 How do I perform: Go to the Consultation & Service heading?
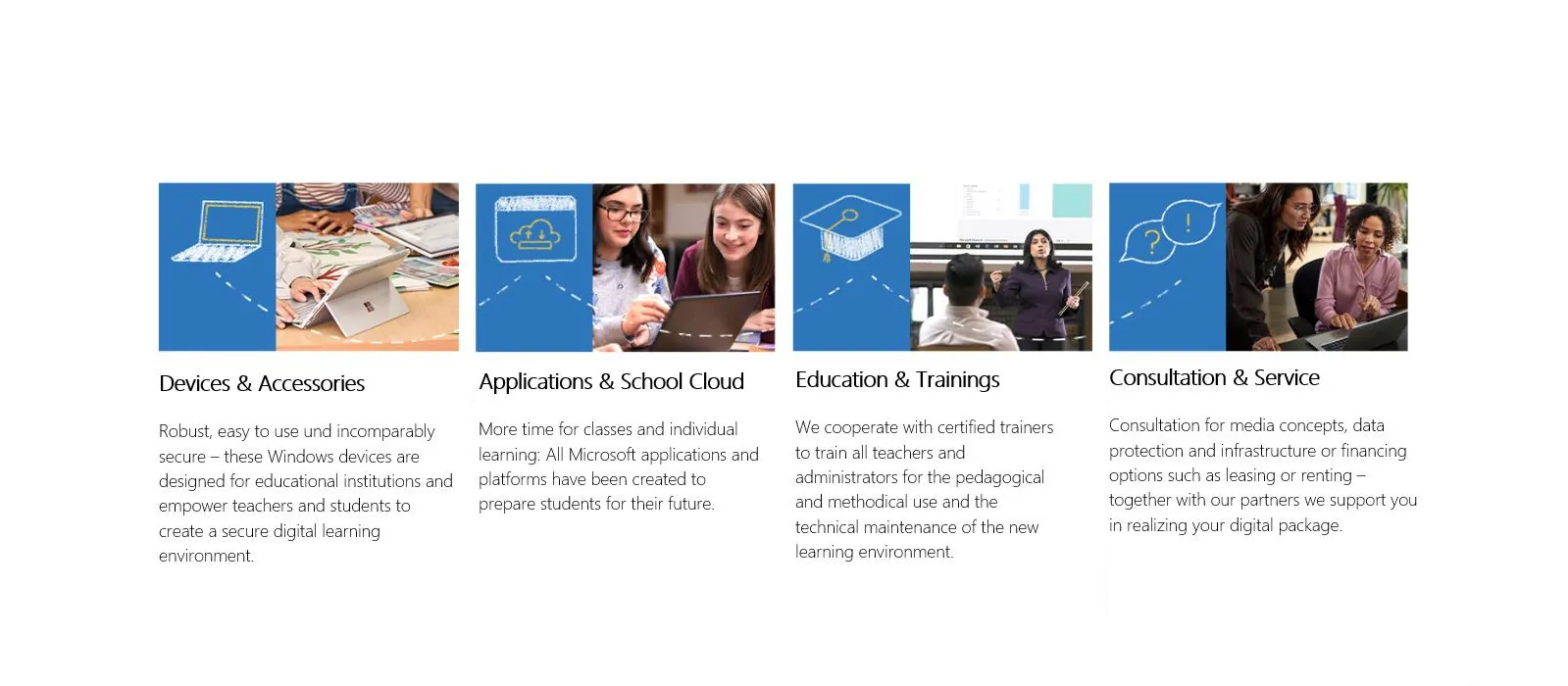[1214, 377]
